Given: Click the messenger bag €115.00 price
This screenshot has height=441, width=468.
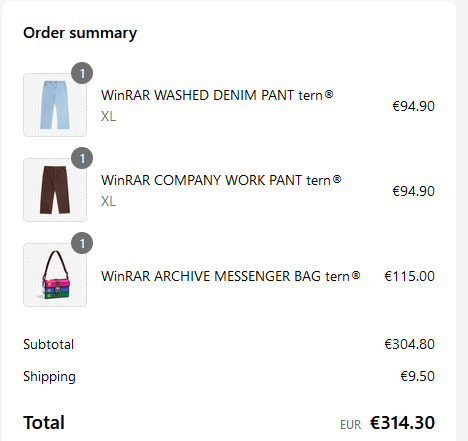Looking at the screenshot, I should (409, 276).
